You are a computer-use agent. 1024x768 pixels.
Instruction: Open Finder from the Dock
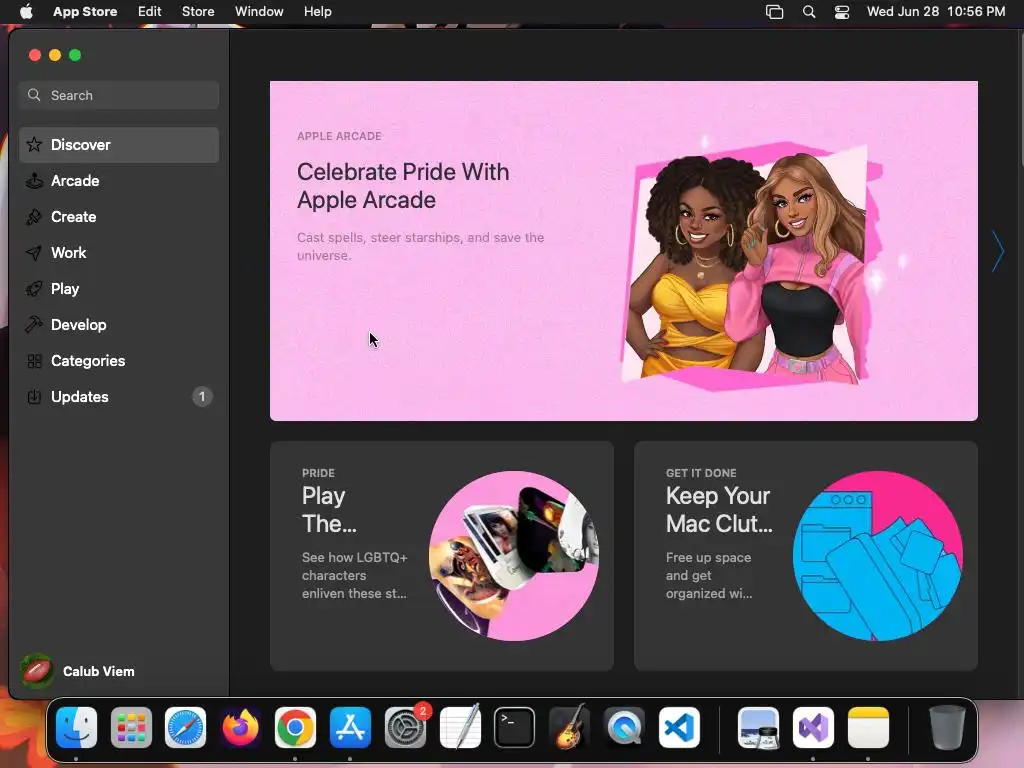[76, 727]
